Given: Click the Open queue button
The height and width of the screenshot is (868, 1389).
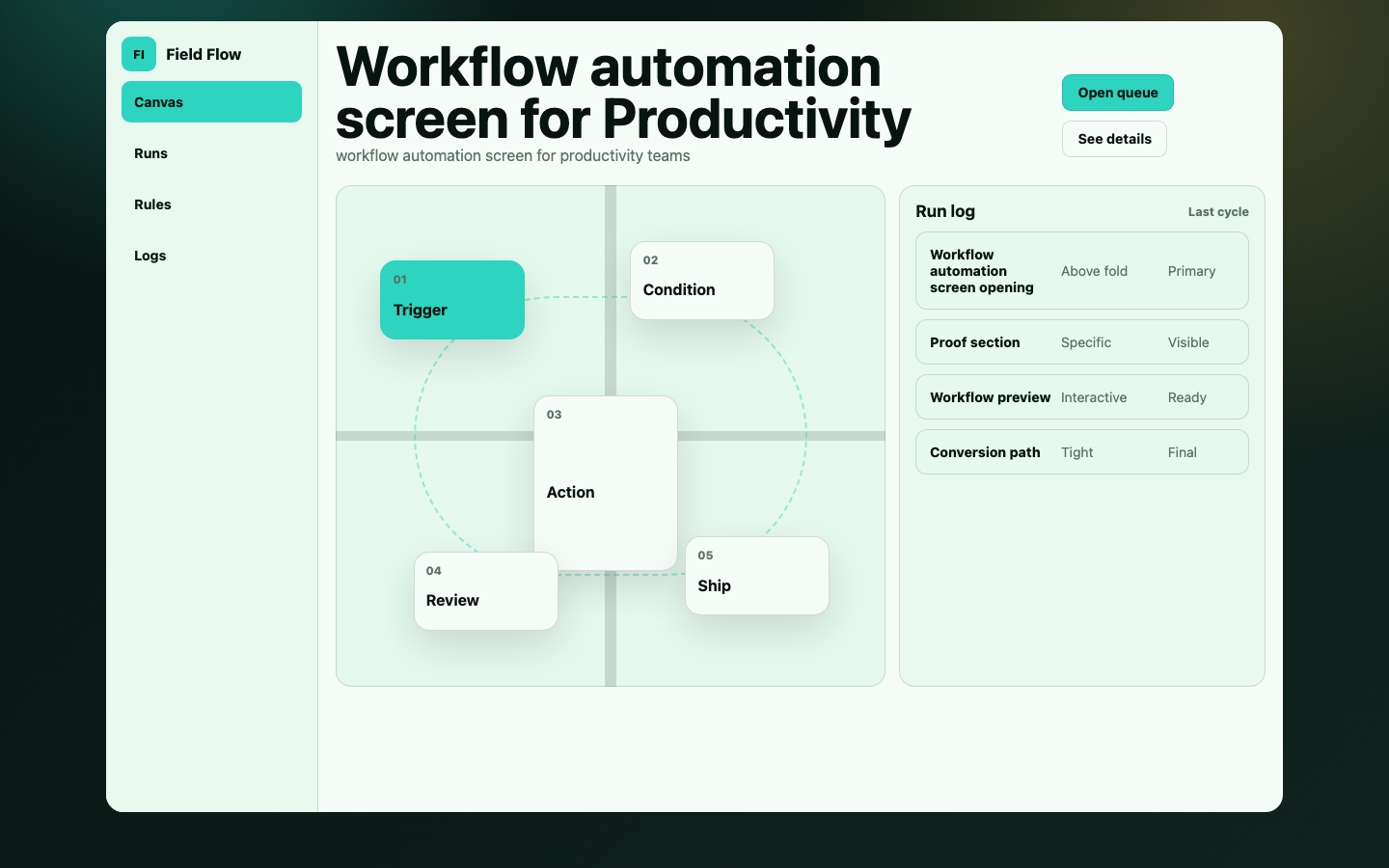Looking at the screenshot, I should pyautogui.click(x=1118, y=93).
